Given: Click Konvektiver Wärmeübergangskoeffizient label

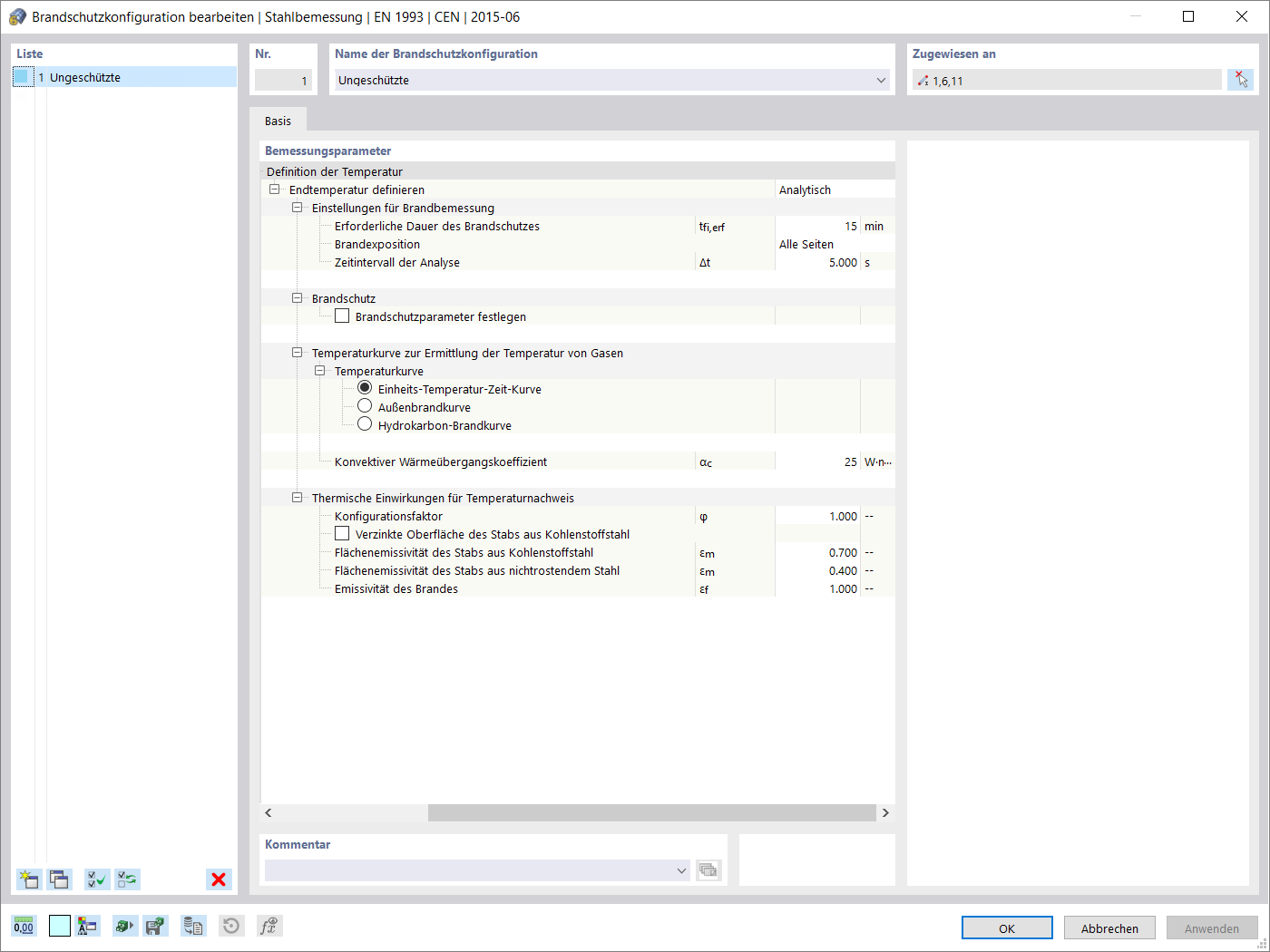Looking at the screenshot, I should [441, 461].
